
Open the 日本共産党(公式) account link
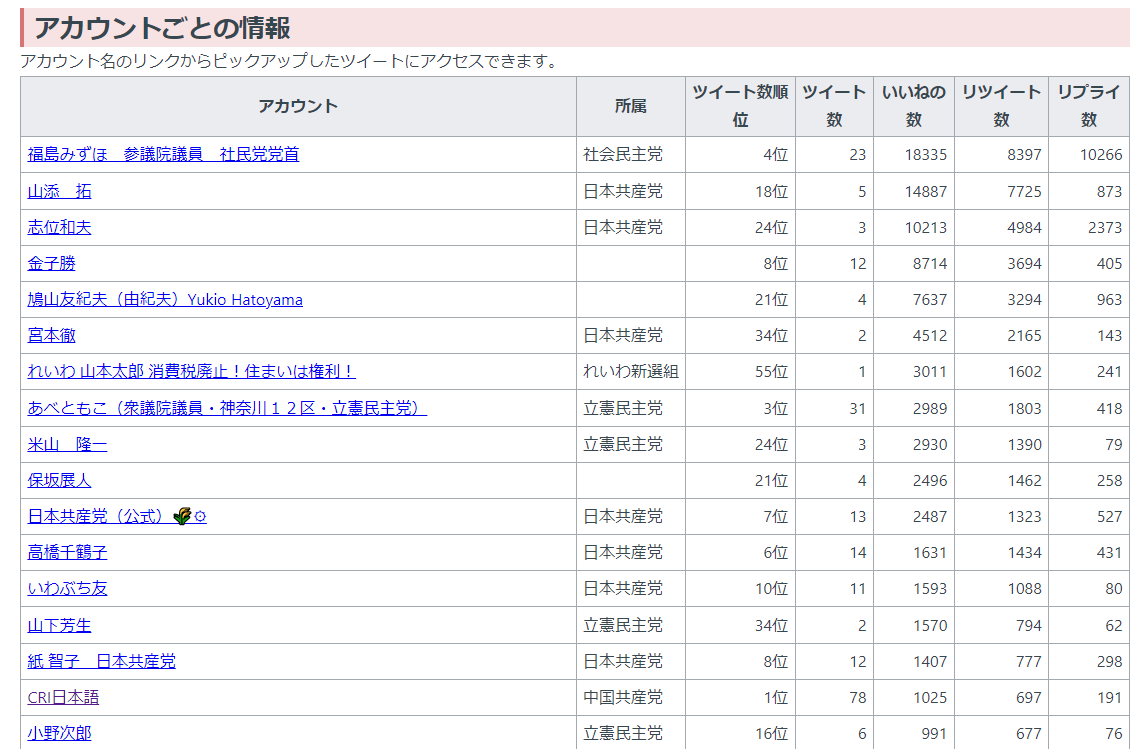(x=117, y=516)
